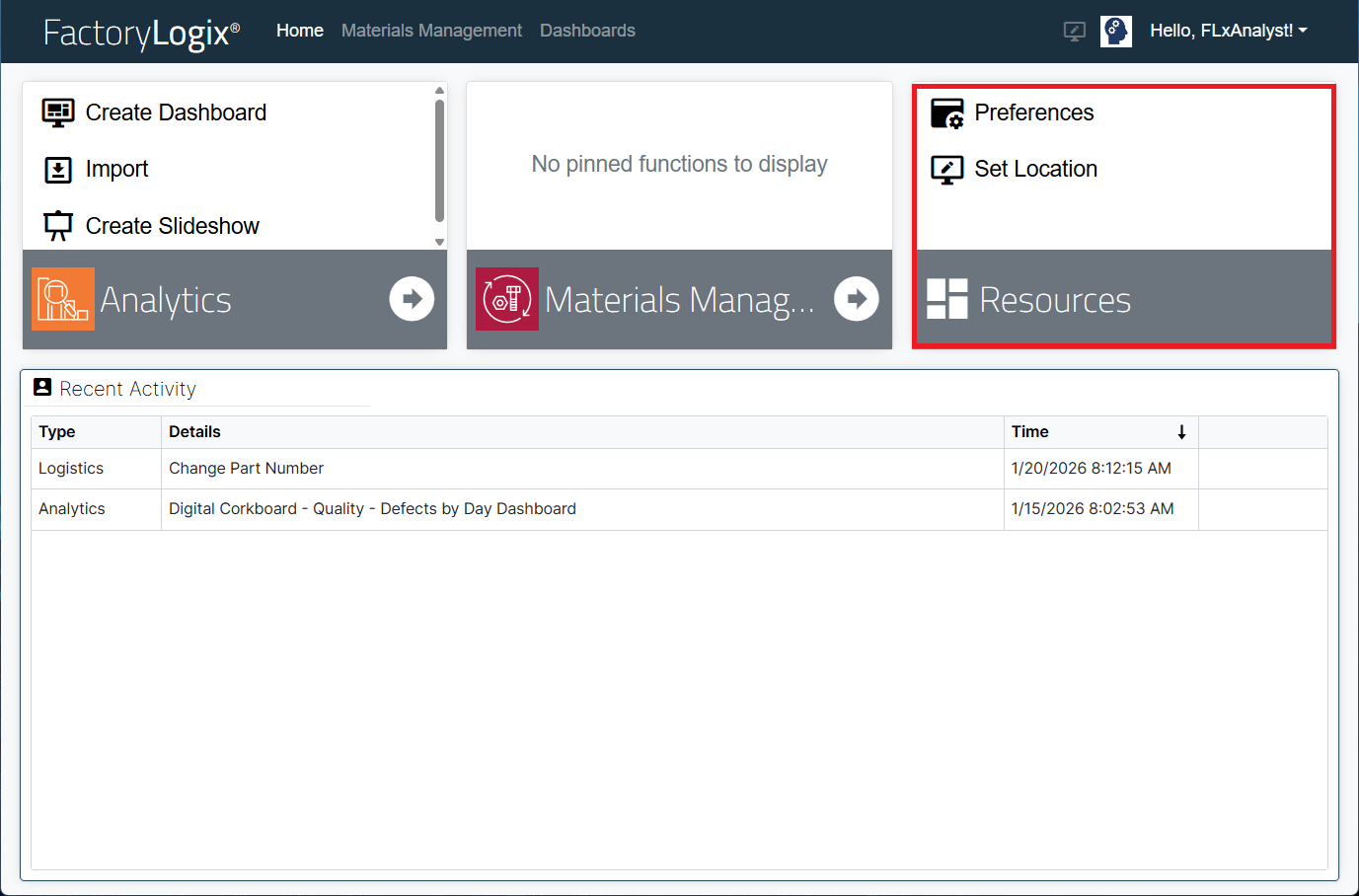Click the user avatar head icon

click(x=1116, y=32)
